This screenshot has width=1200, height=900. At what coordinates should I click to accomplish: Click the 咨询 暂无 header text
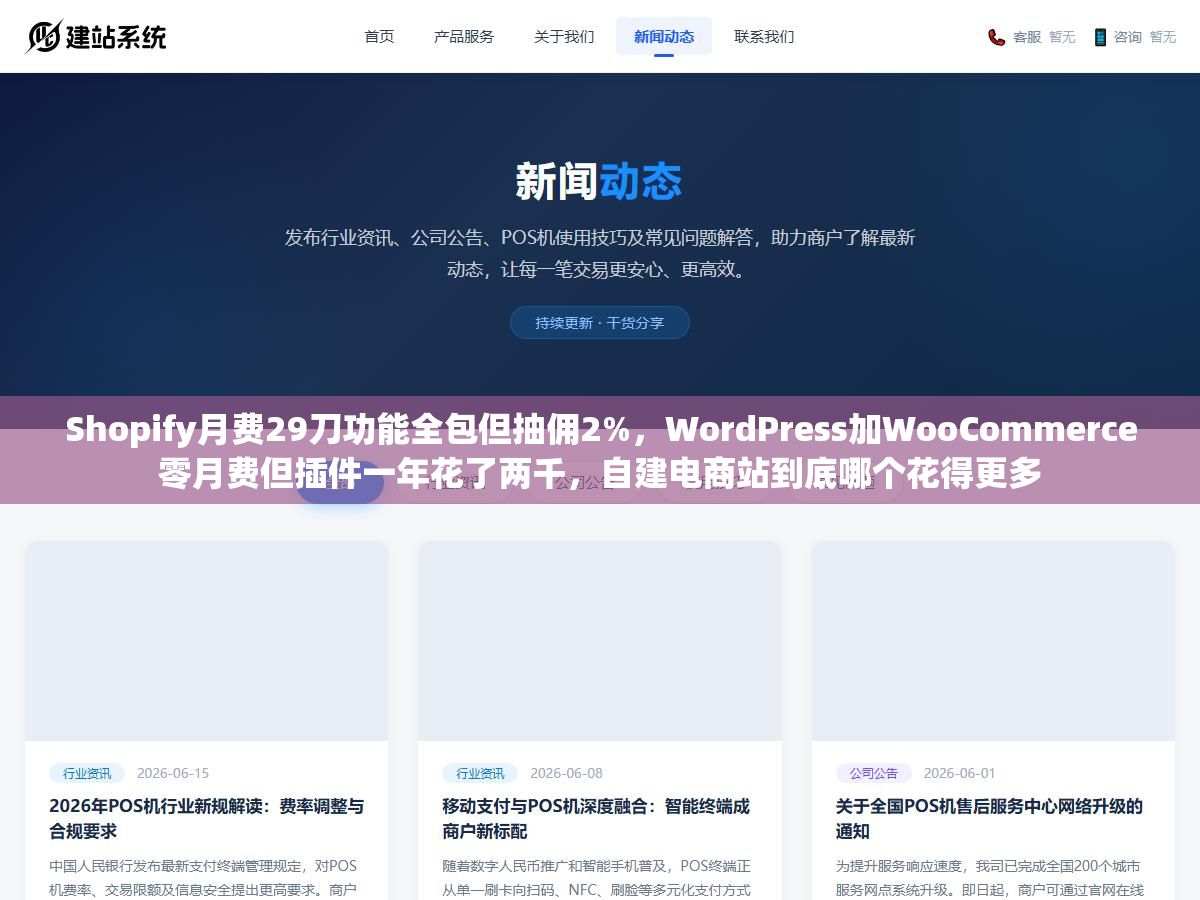1145,37
